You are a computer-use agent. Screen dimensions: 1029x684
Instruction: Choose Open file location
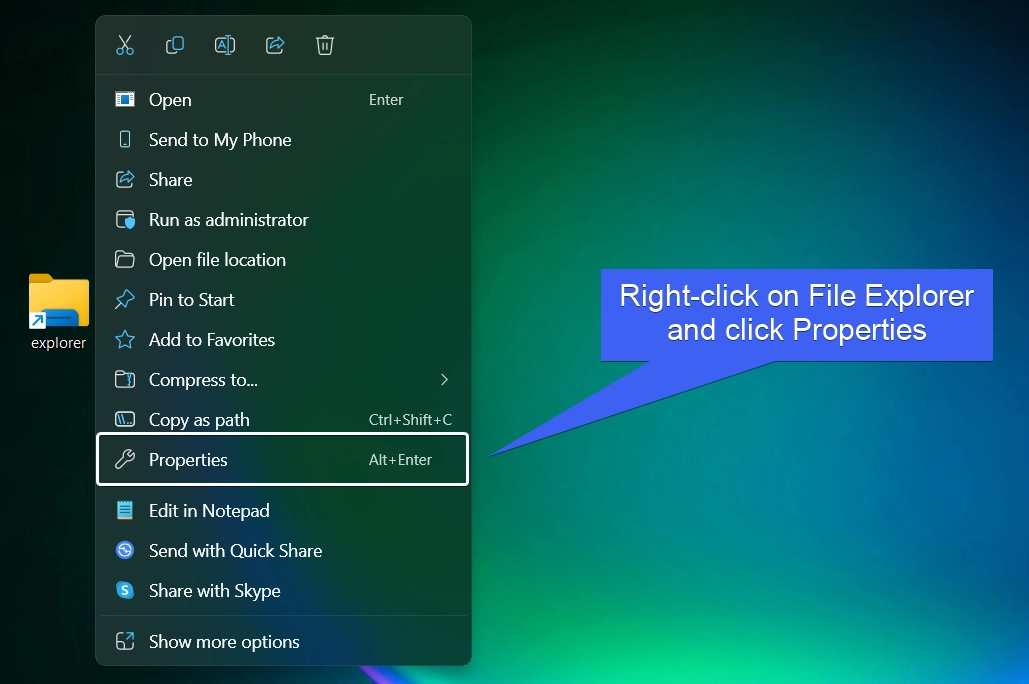click(284, 260)
